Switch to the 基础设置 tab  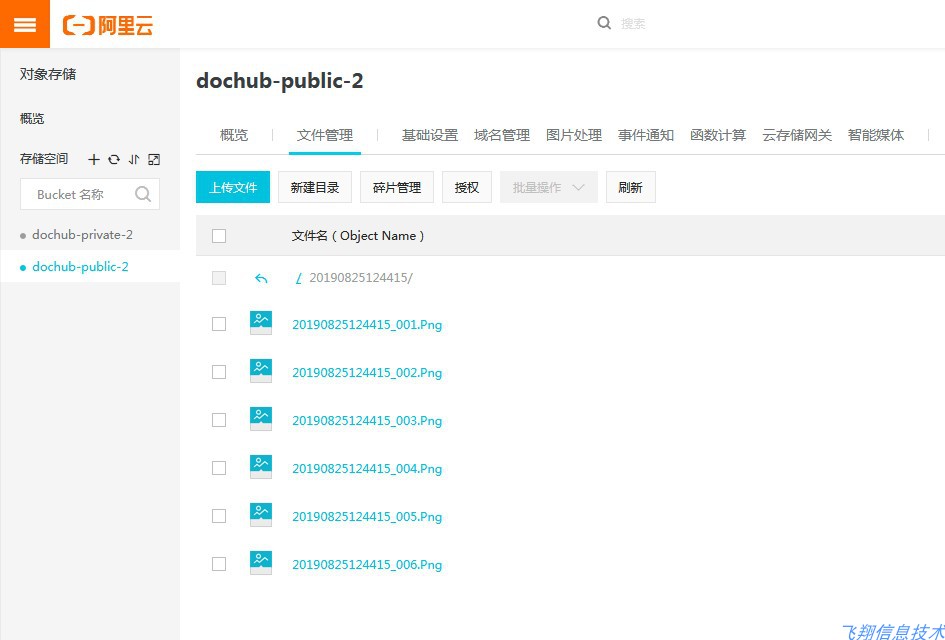[429, 135]
